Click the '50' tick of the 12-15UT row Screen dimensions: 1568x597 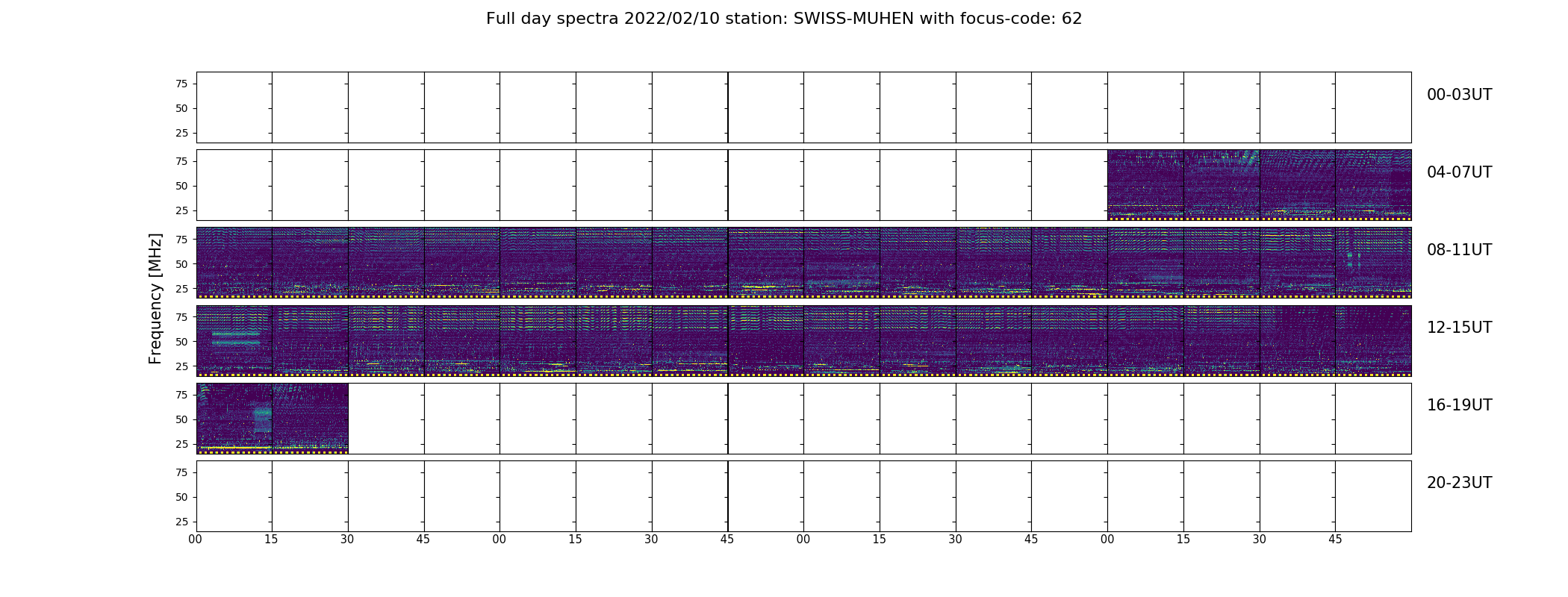click(x=181, y=341)
